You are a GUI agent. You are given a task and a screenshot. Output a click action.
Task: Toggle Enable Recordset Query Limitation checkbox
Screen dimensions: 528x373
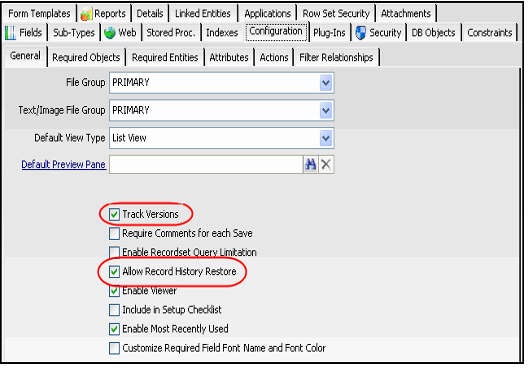tap(114, 252)
